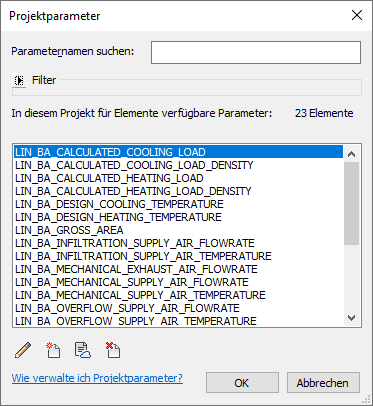Click the pencil edit parameter icon
Screen dimensions: 373x406
tap(23, 350)
